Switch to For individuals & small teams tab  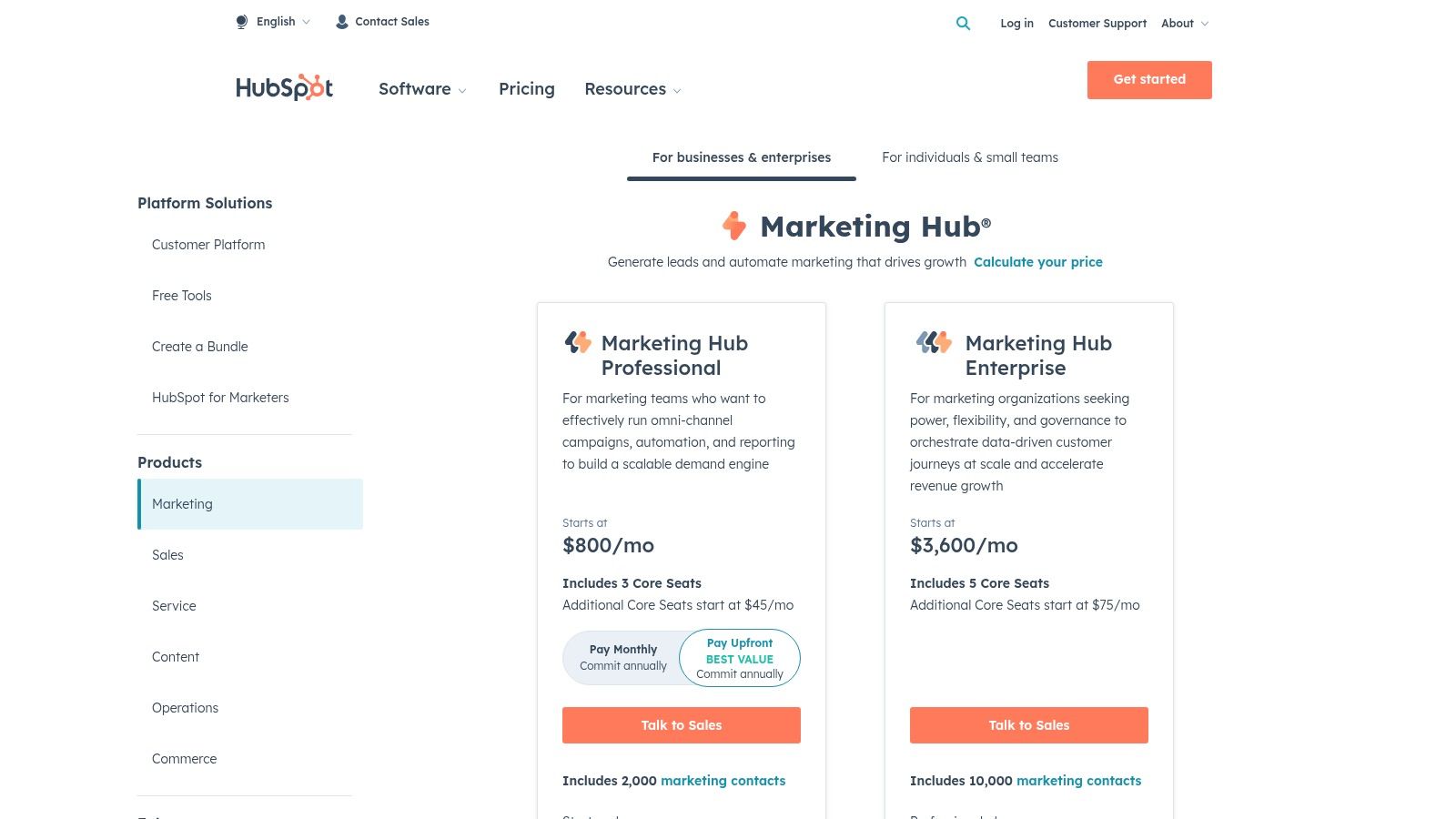(x=970, y=157)
